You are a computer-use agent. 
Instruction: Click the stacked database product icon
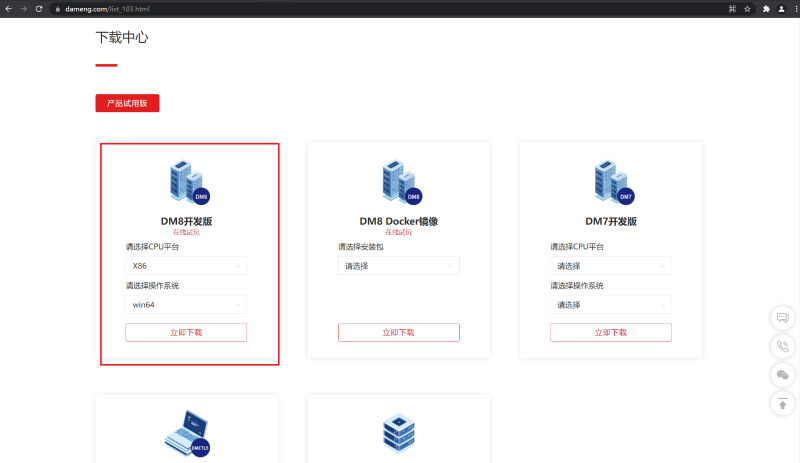click(x=399, y=433)
